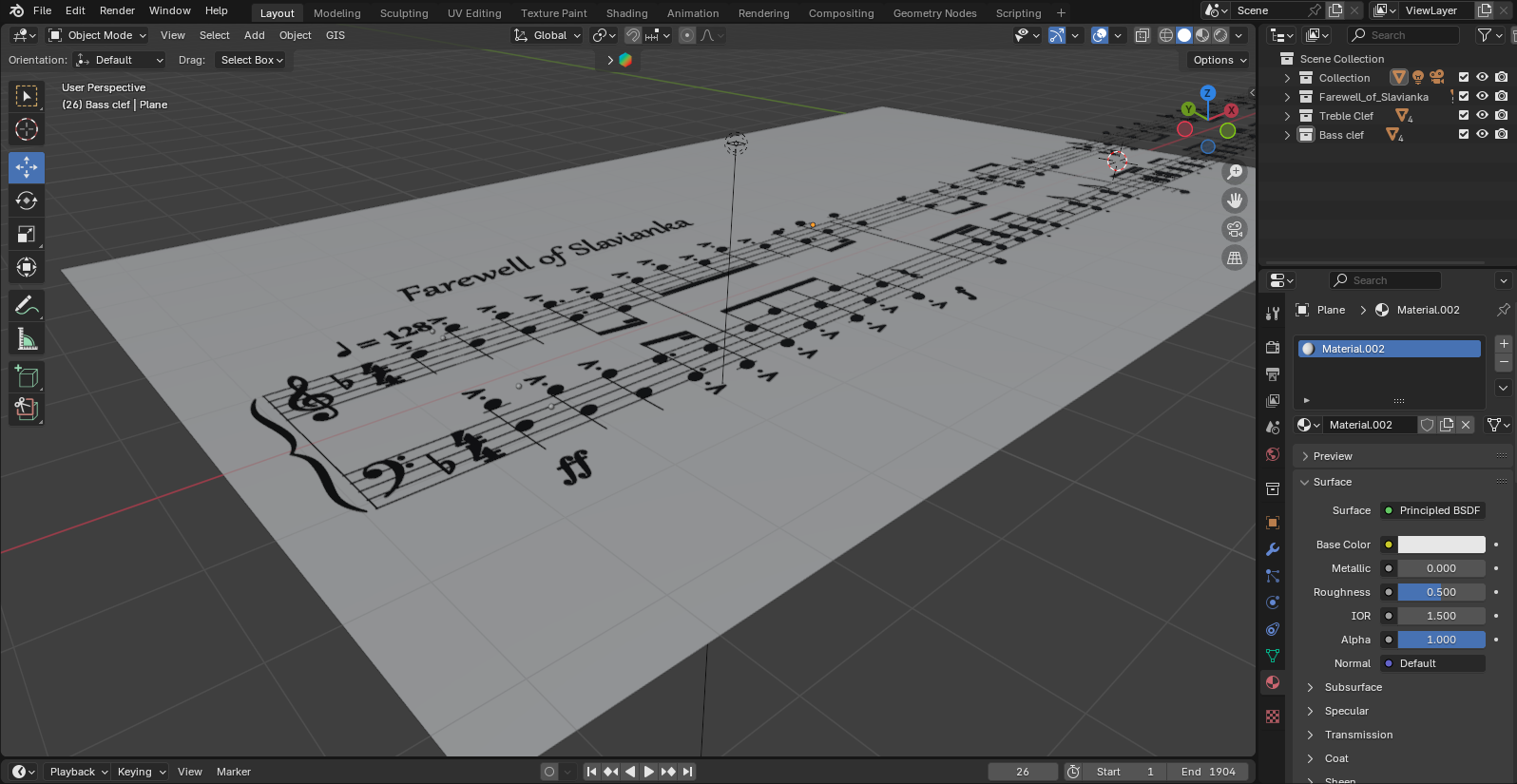Switch orthographic perspective grid icon
This screenshot has width=1517, height=784.
(x=1235, y=258)
